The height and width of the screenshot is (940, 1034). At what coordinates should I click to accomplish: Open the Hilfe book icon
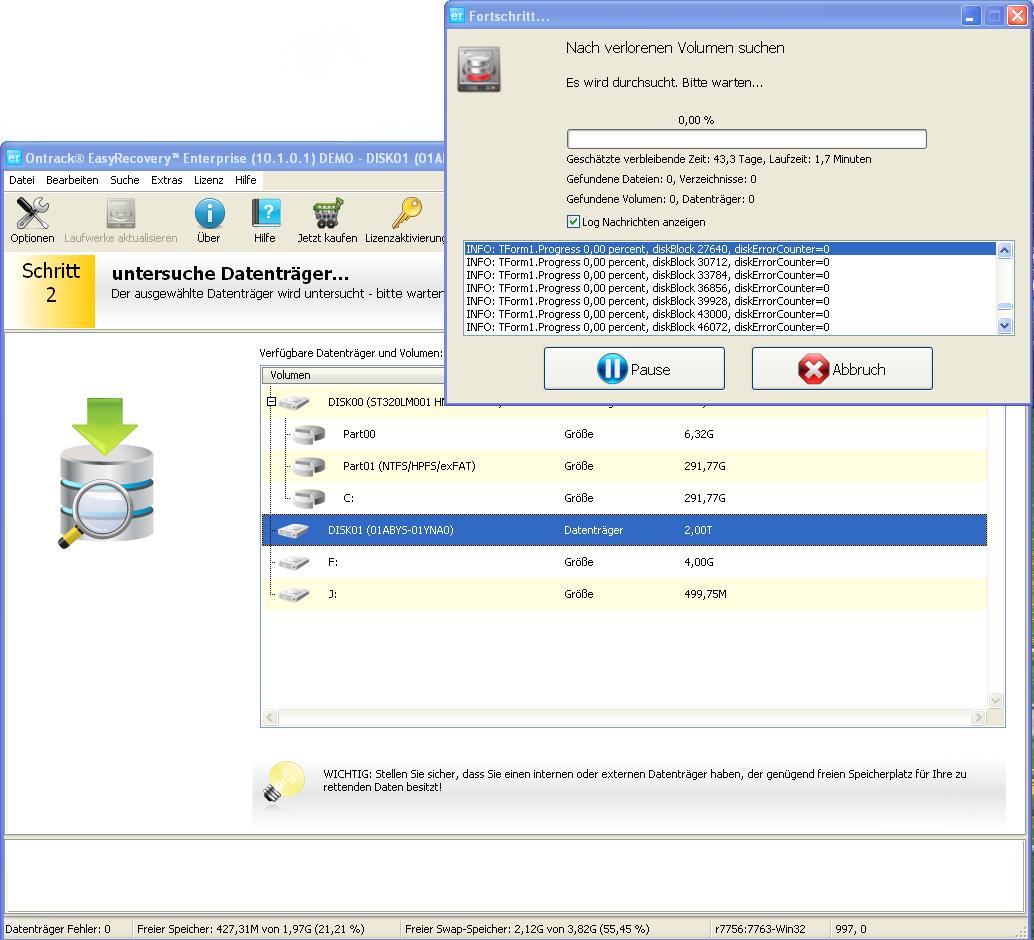coord(266,213)
